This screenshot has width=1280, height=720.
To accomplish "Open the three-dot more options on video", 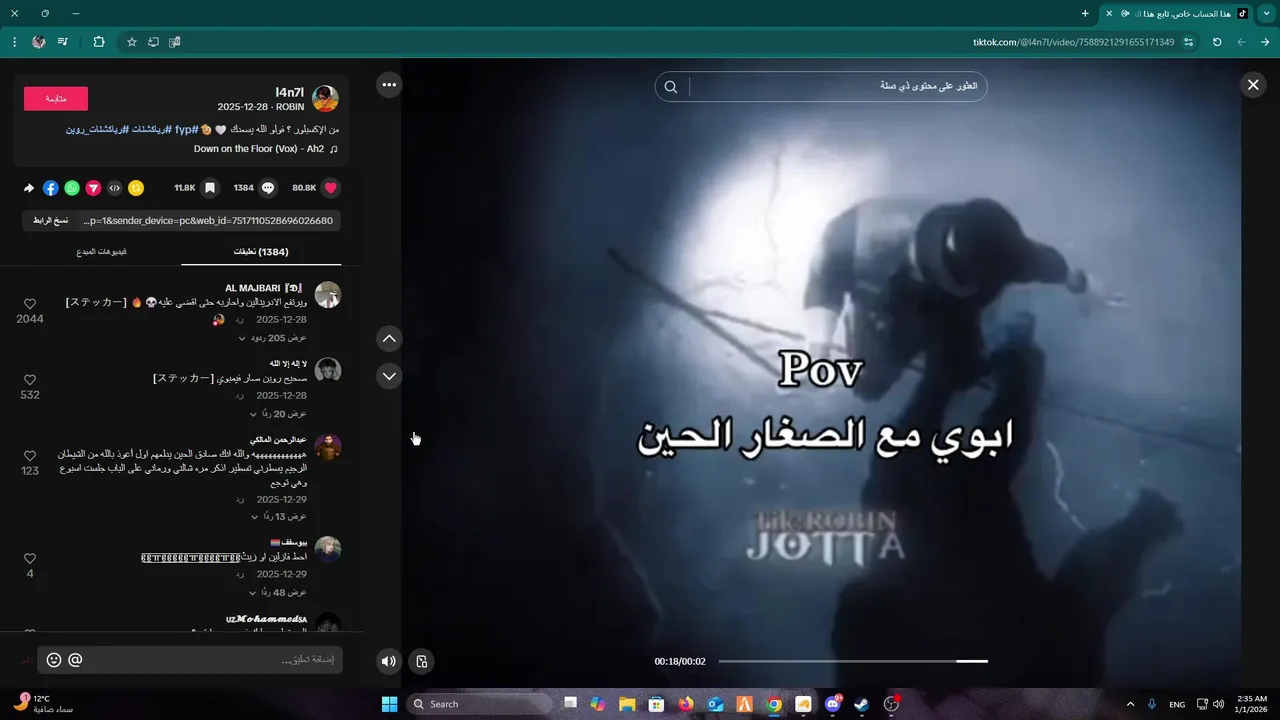I will click(x=390, y=85).
